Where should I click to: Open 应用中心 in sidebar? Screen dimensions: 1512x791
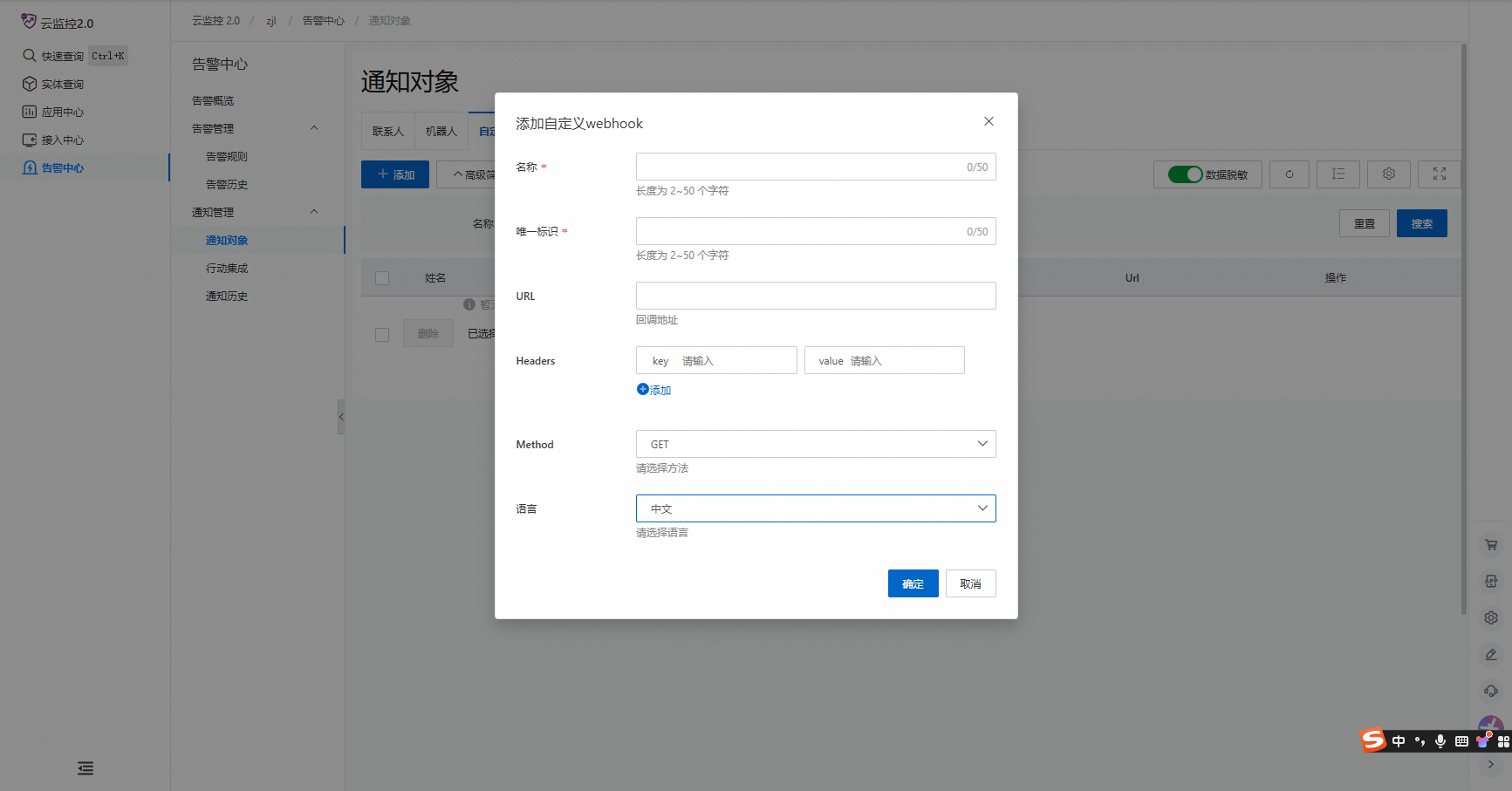point(53,112)
